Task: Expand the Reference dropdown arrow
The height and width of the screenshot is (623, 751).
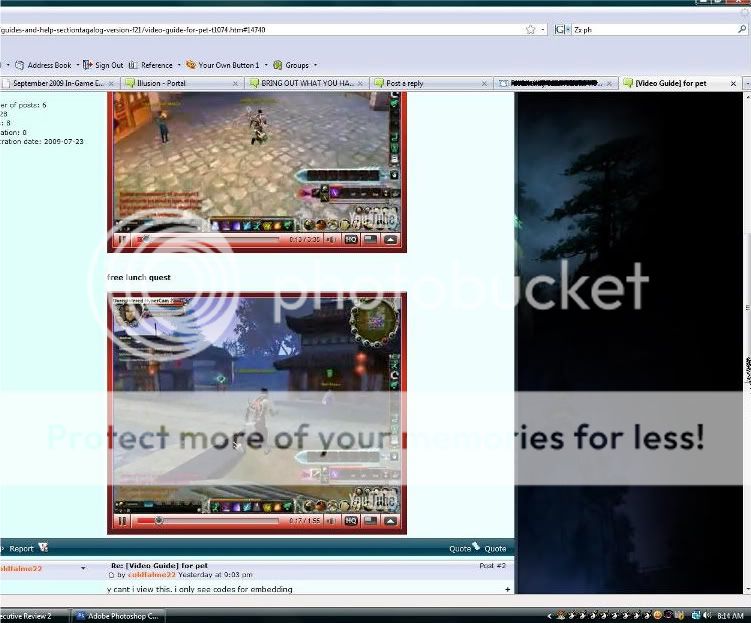Action: click(x=179, y=65)
